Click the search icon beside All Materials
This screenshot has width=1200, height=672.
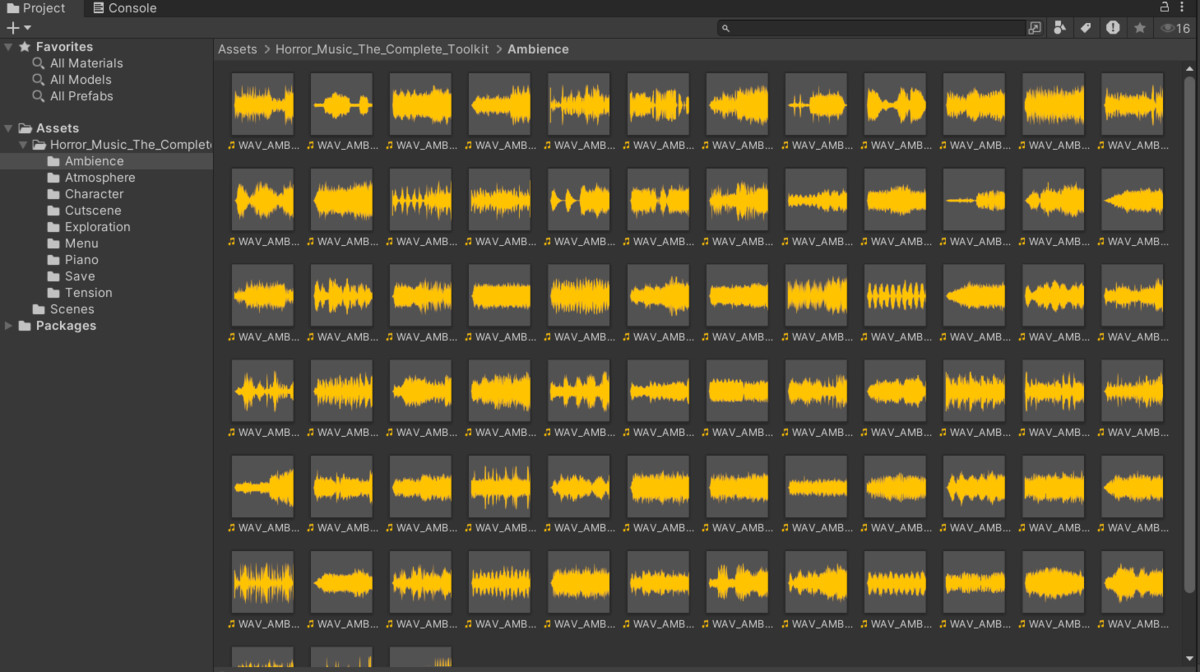point(39,63)
